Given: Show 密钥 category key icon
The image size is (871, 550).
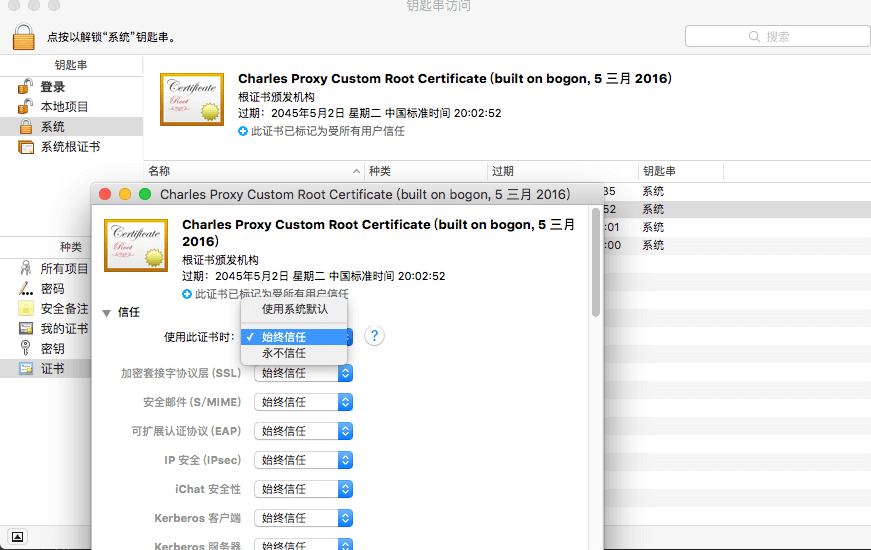Looking at the screenshot, I should tap(26, 348).
